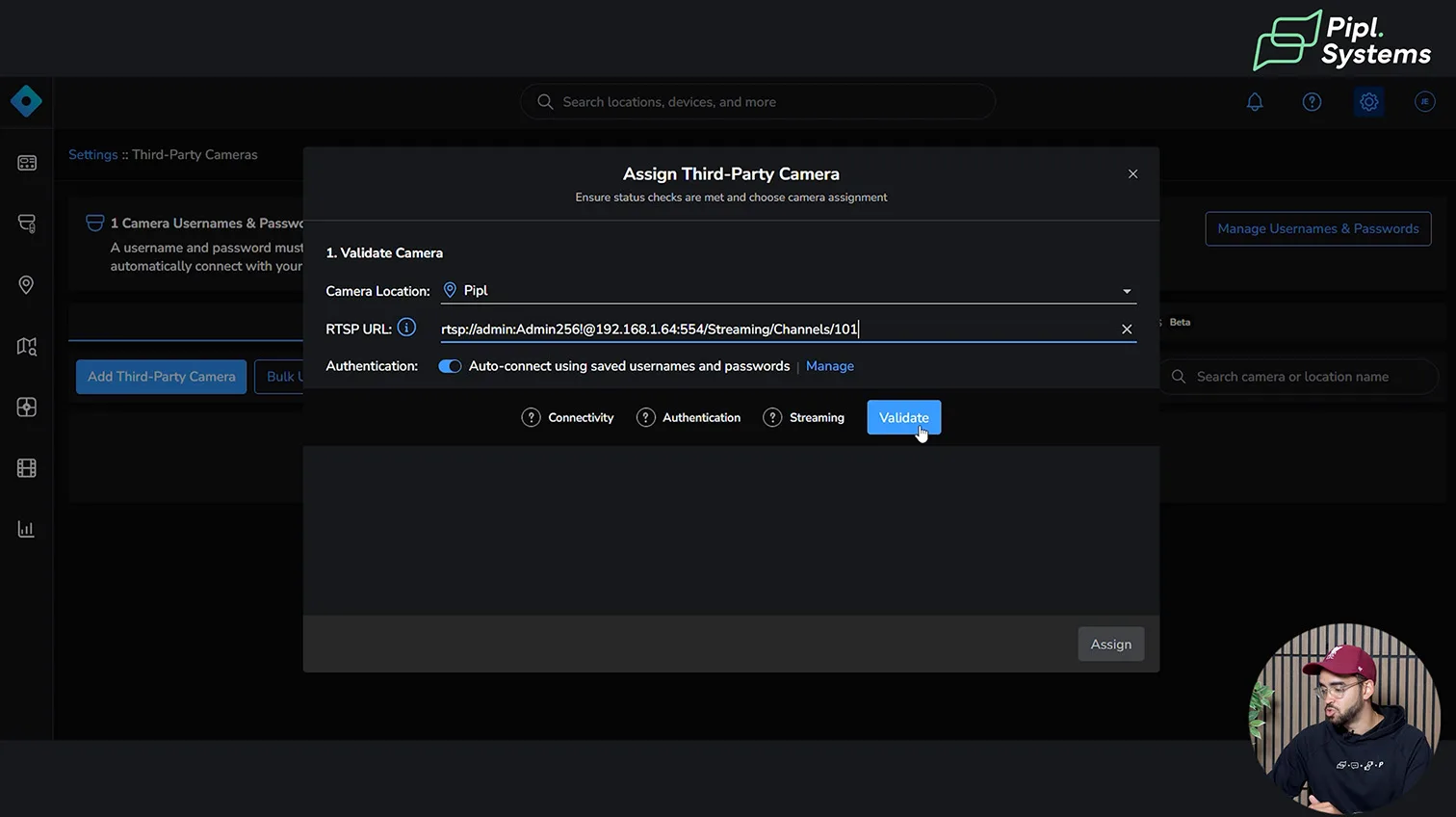The image size is (1456, 817).
Task: Click the notifications bell icon
Action: click(1254, 101)
